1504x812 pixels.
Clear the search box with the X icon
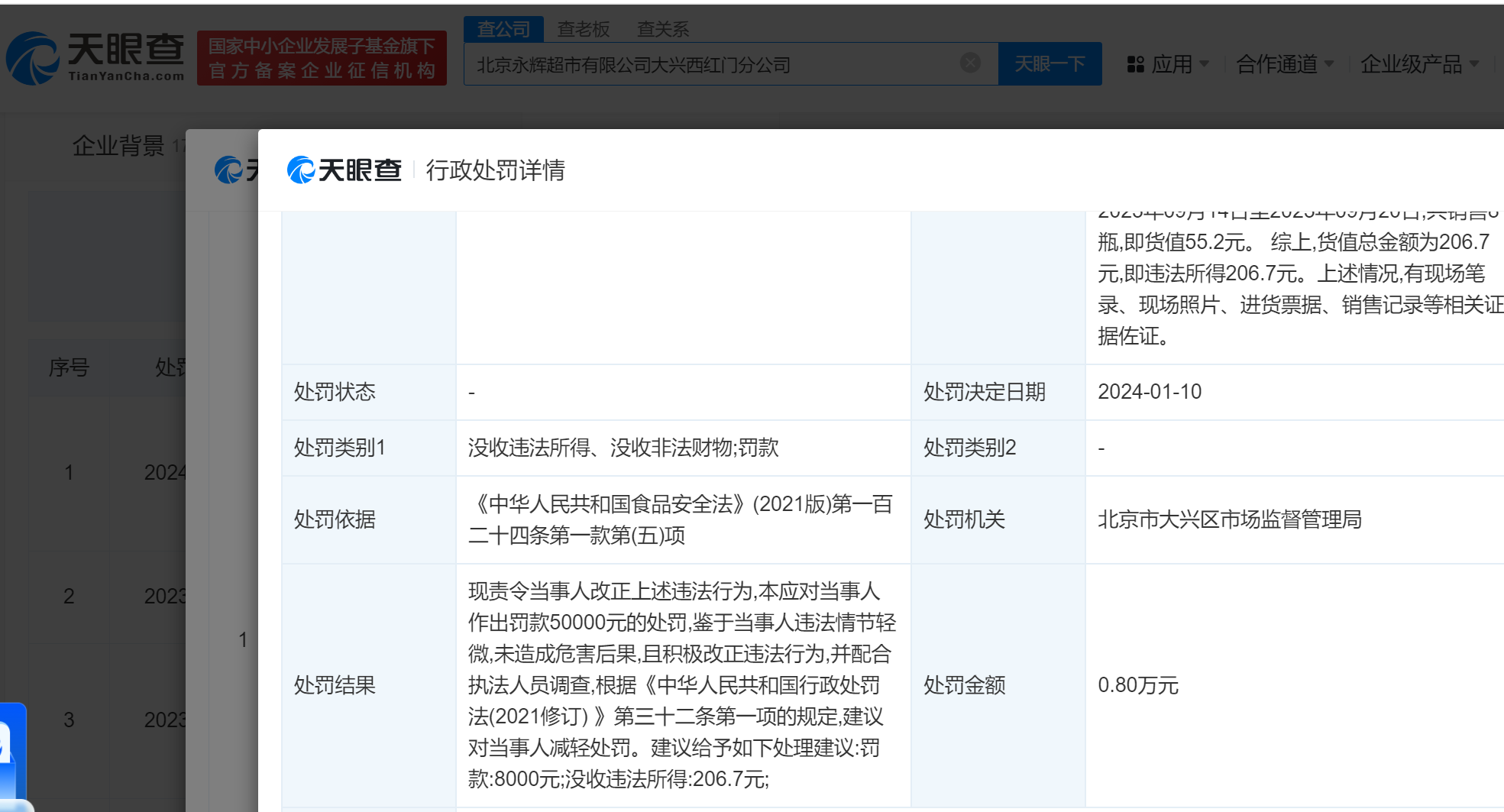click(x=970, y=63)
